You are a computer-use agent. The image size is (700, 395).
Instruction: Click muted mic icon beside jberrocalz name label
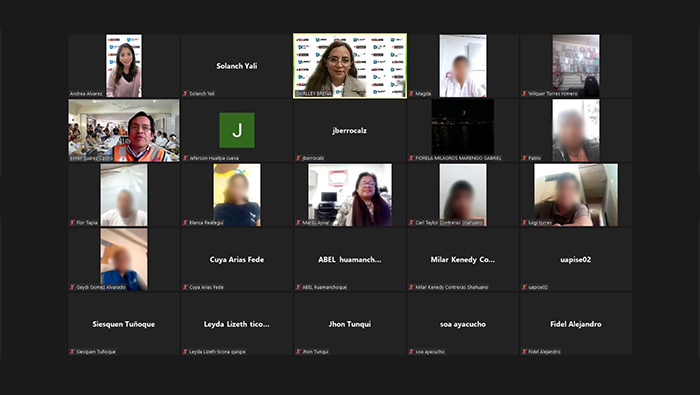point(298,158)
